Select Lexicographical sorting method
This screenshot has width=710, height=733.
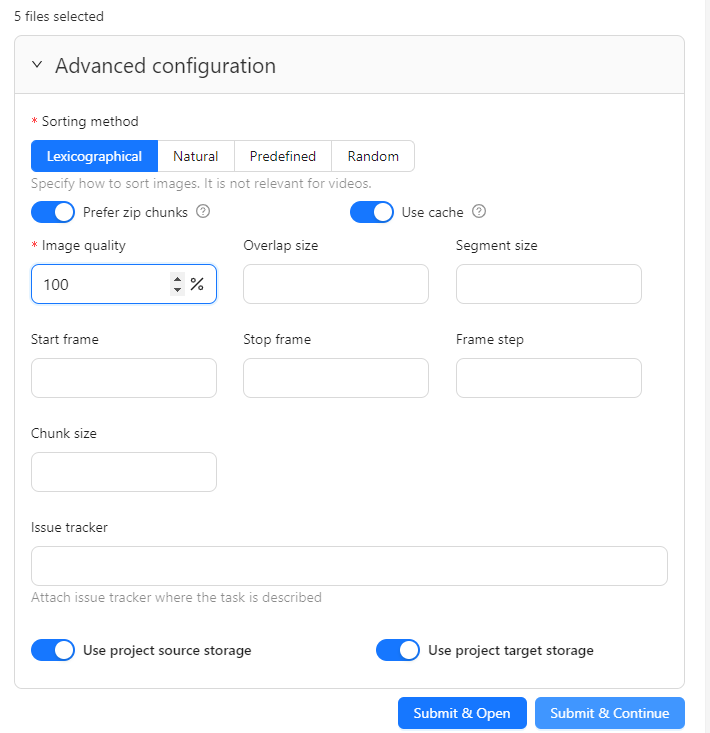[94, 156]
